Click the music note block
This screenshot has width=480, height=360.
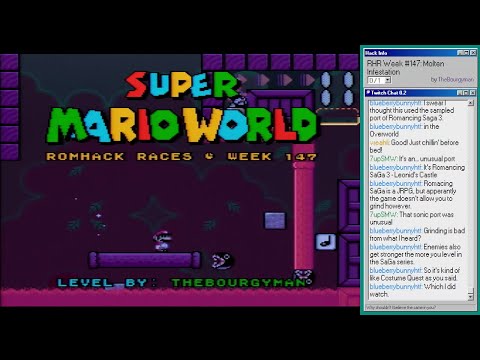(x=326, y=242)
